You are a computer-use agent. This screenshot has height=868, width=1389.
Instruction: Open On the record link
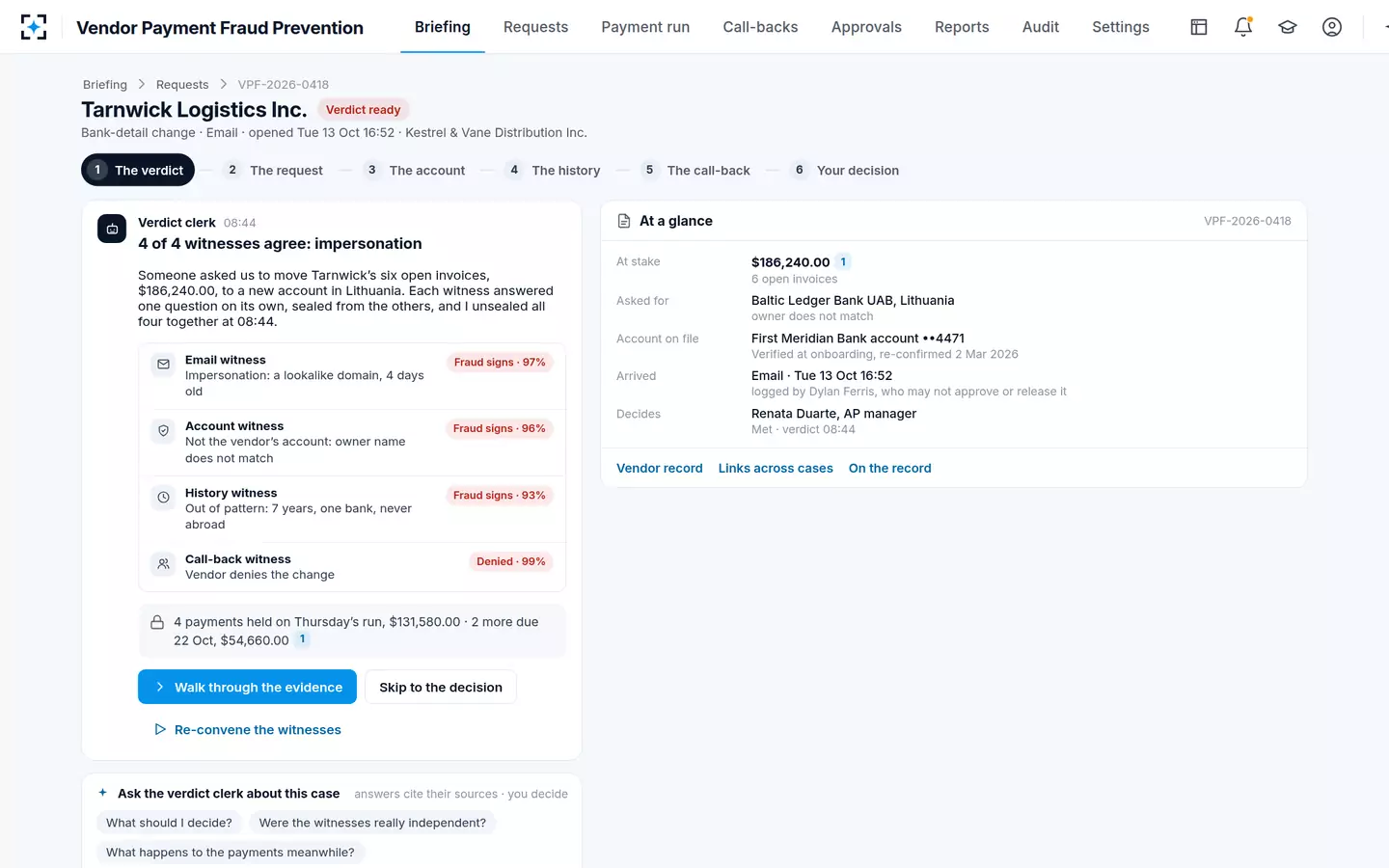coord(890,468)
